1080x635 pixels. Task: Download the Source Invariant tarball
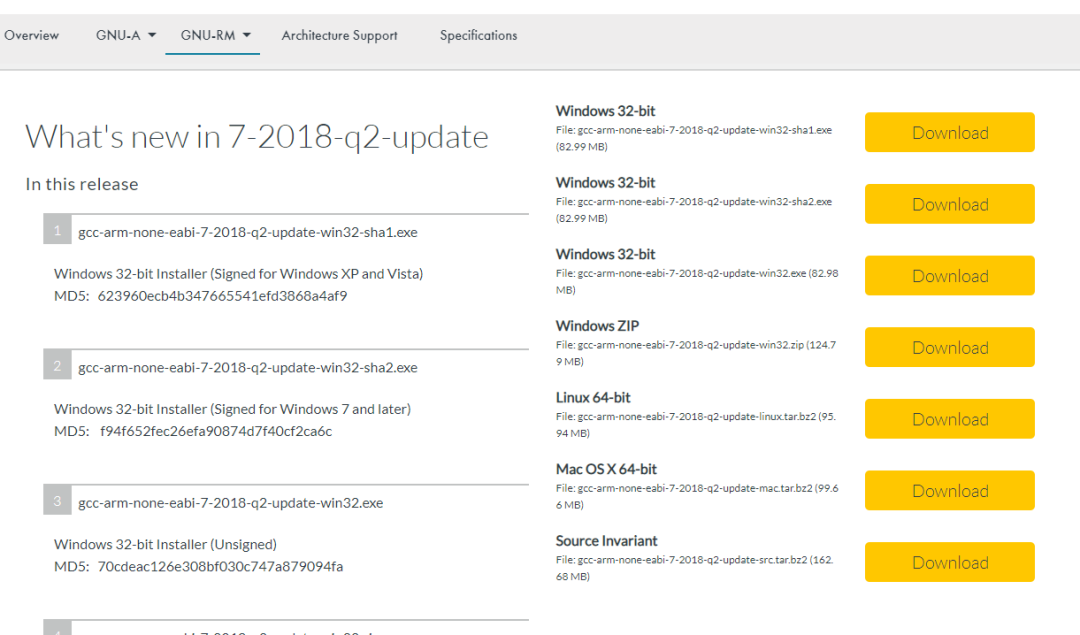click(950, 562)
